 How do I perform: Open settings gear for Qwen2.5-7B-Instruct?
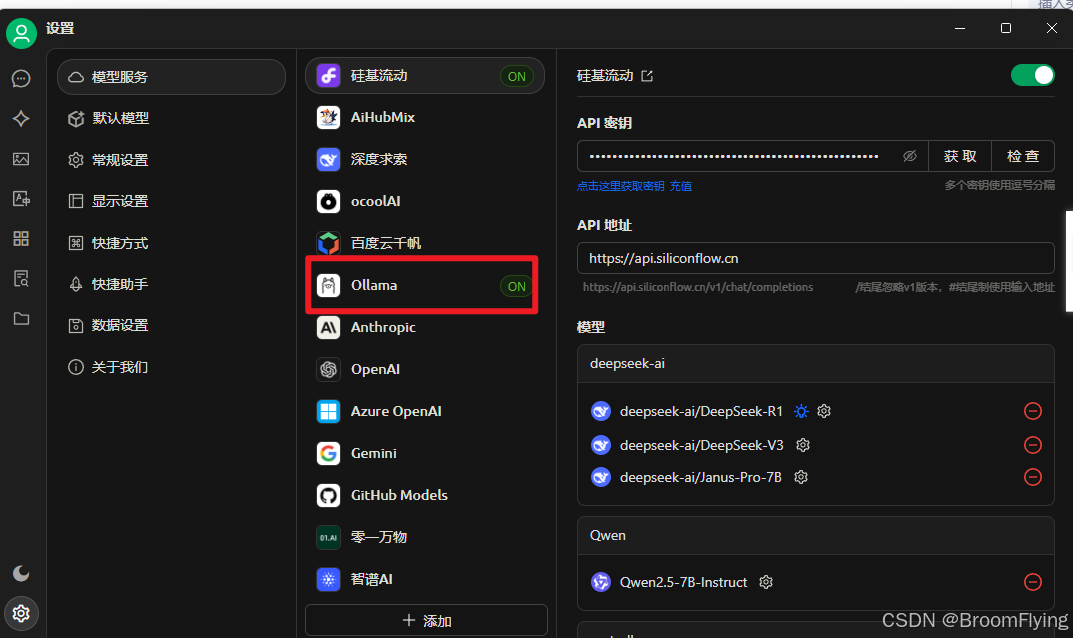pyautogui.click(x=766, y=582)
